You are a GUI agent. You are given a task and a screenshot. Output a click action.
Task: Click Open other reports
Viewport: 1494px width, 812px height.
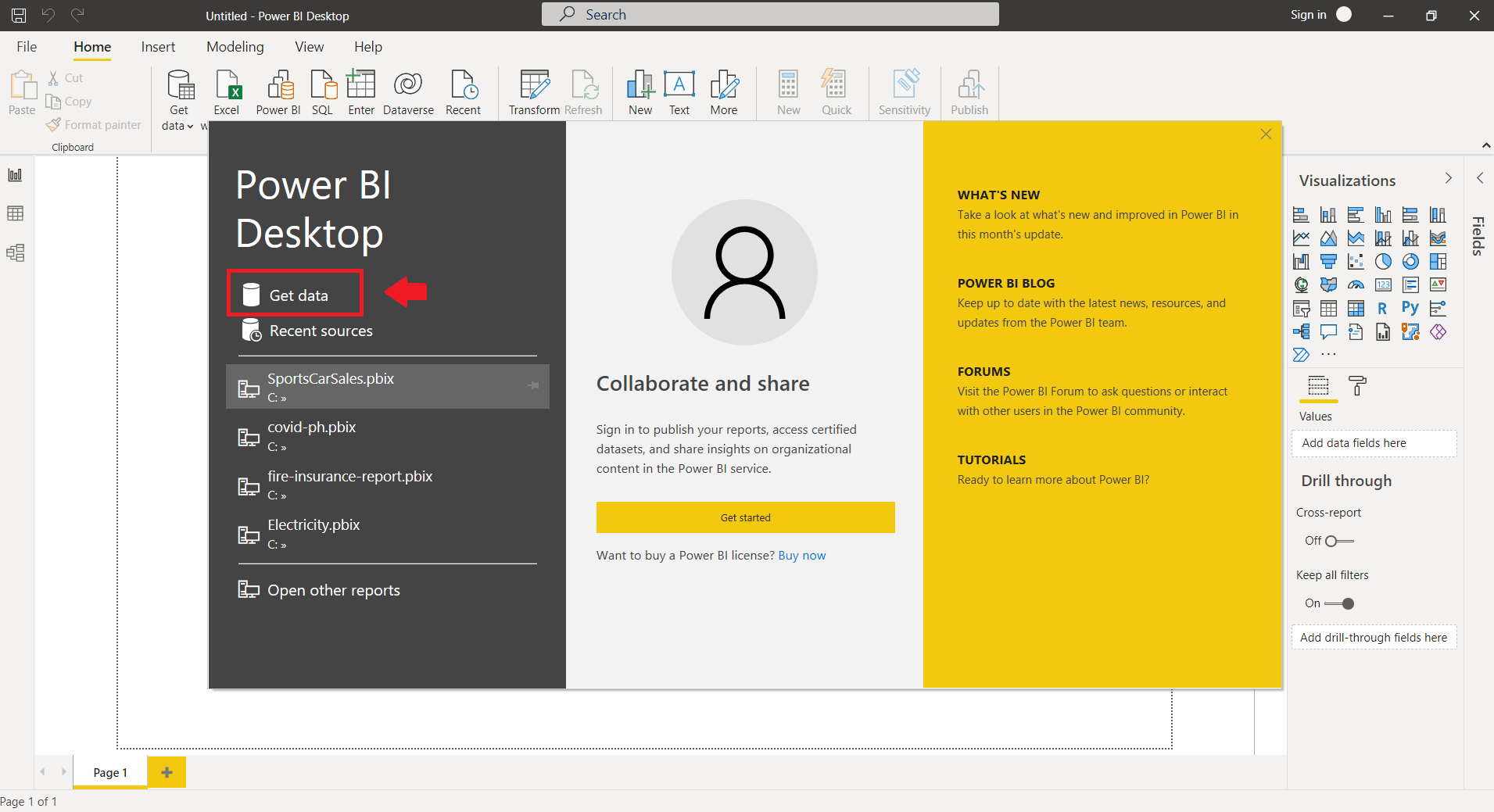[319, 590]
